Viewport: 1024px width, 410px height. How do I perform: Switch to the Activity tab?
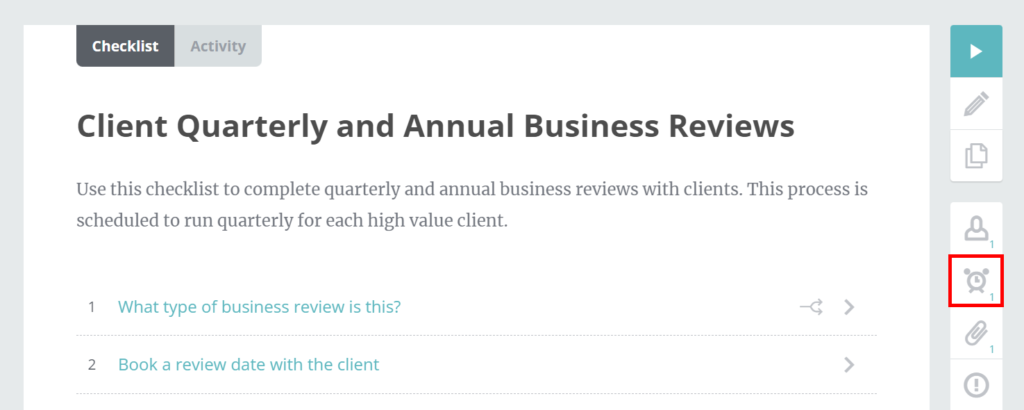tap(218, 46)
